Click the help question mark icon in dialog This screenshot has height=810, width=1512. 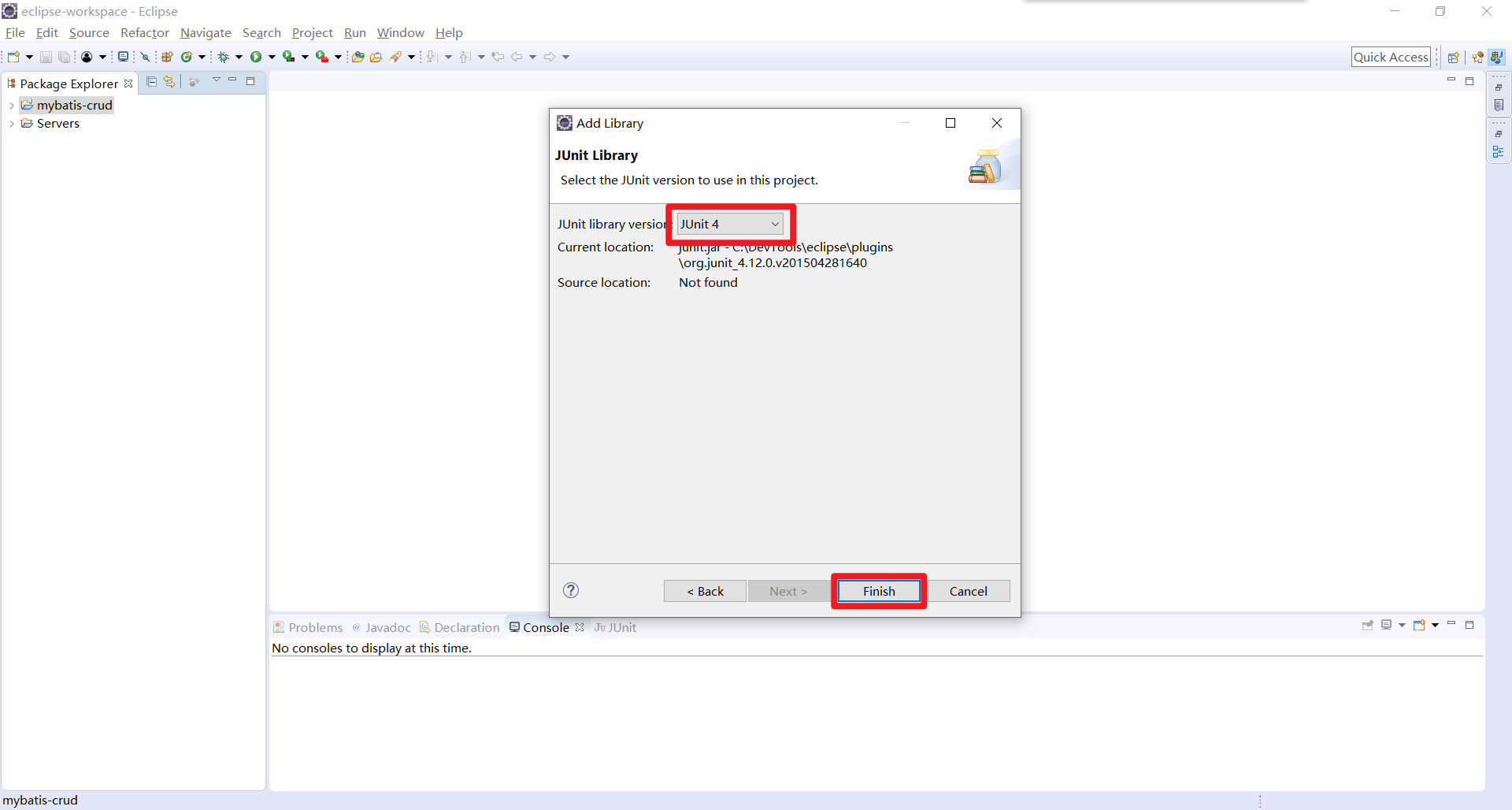571,590
